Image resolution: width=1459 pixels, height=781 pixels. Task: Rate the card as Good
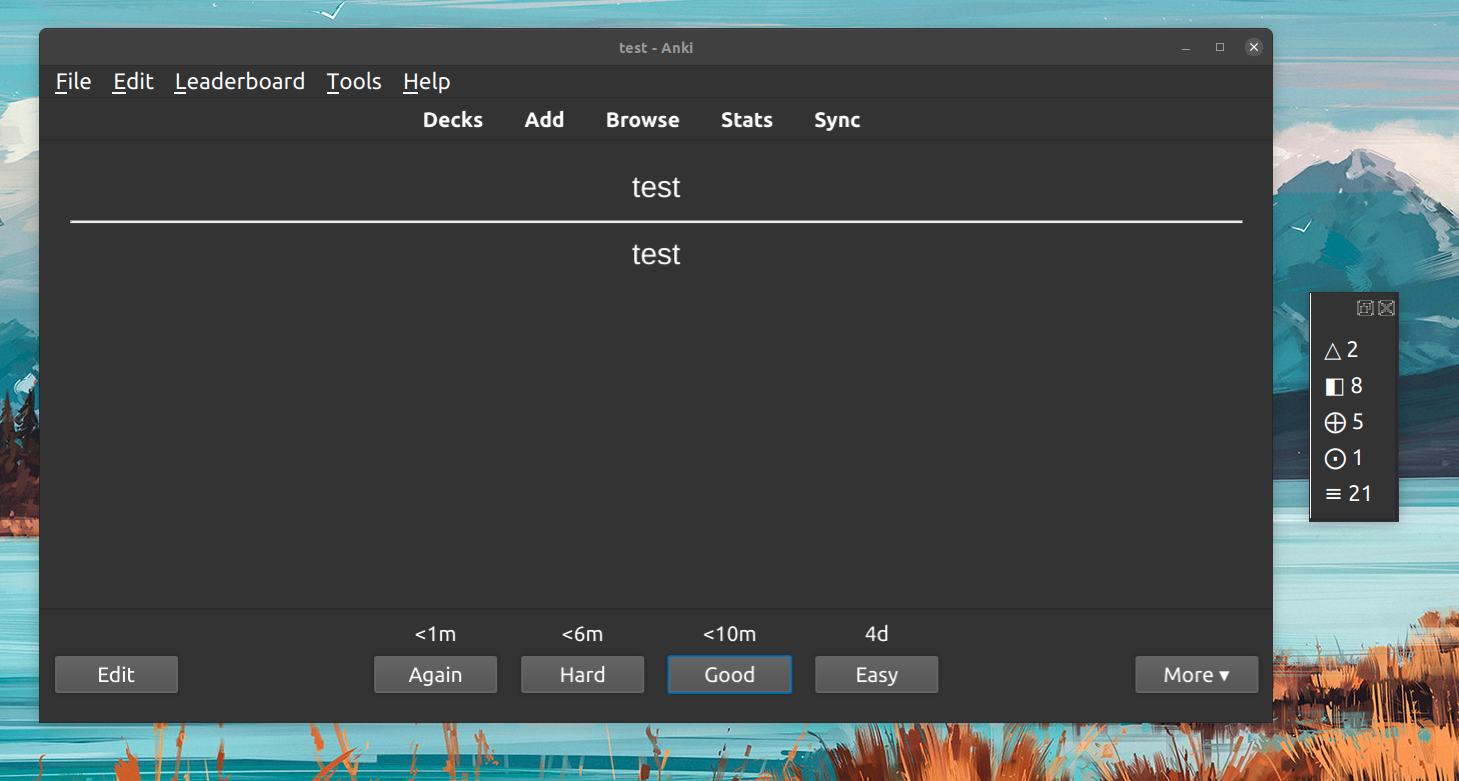tap(729, 675)
